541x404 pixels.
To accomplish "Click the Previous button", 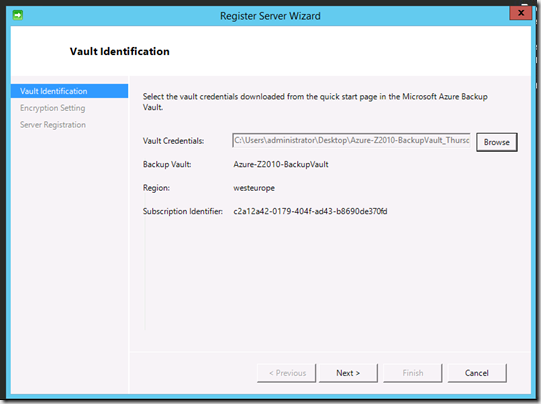I will click(286, 373).
